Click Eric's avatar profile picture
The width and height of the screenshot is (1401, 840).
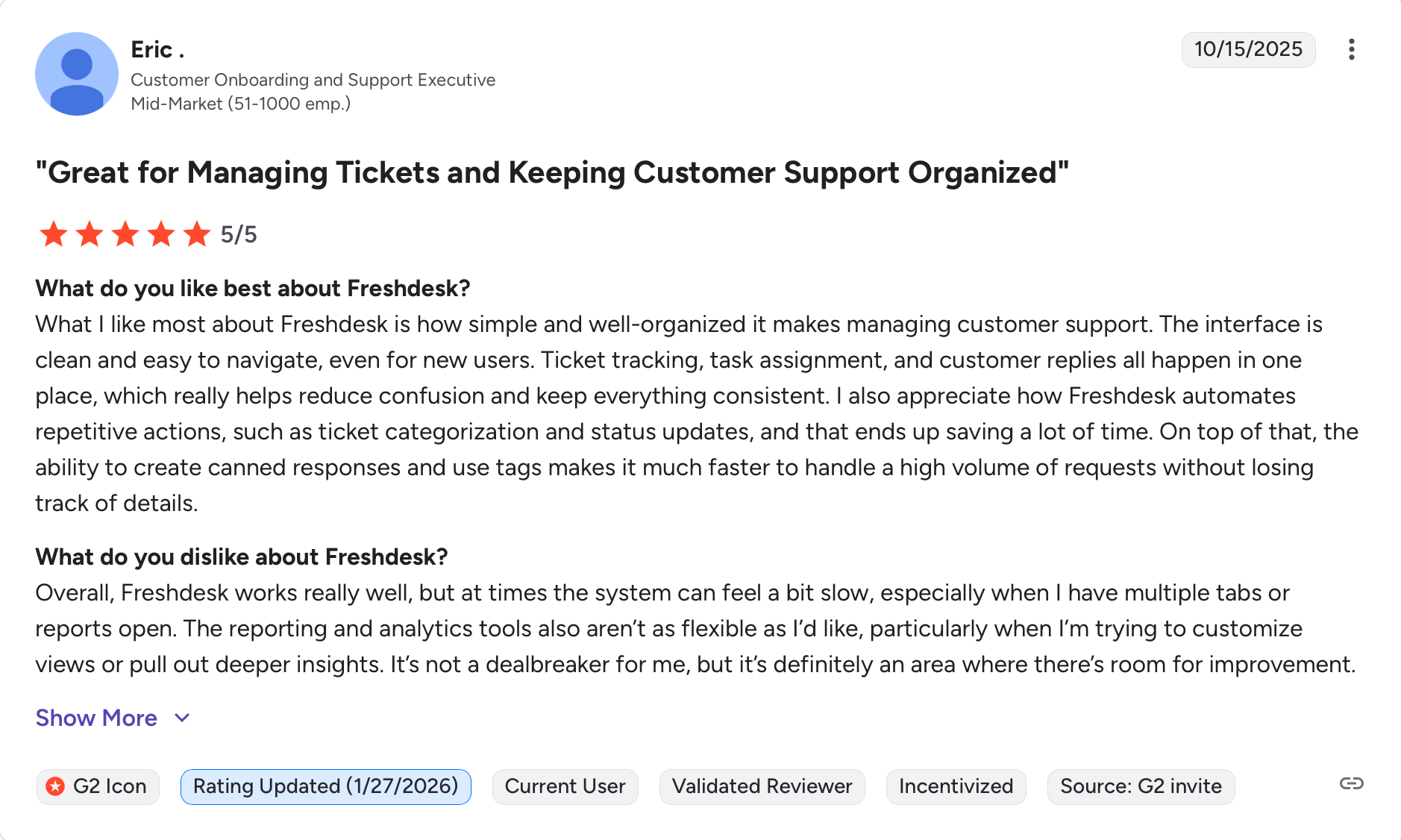point(77,74)
